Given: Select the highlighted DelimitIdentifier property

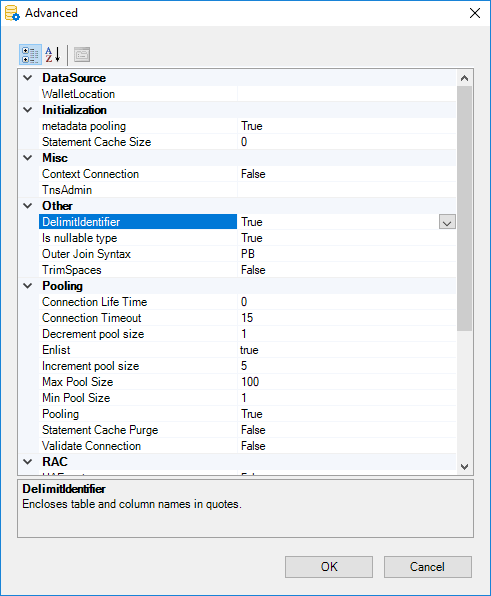Looking at the screenshot, I should 138,222.
